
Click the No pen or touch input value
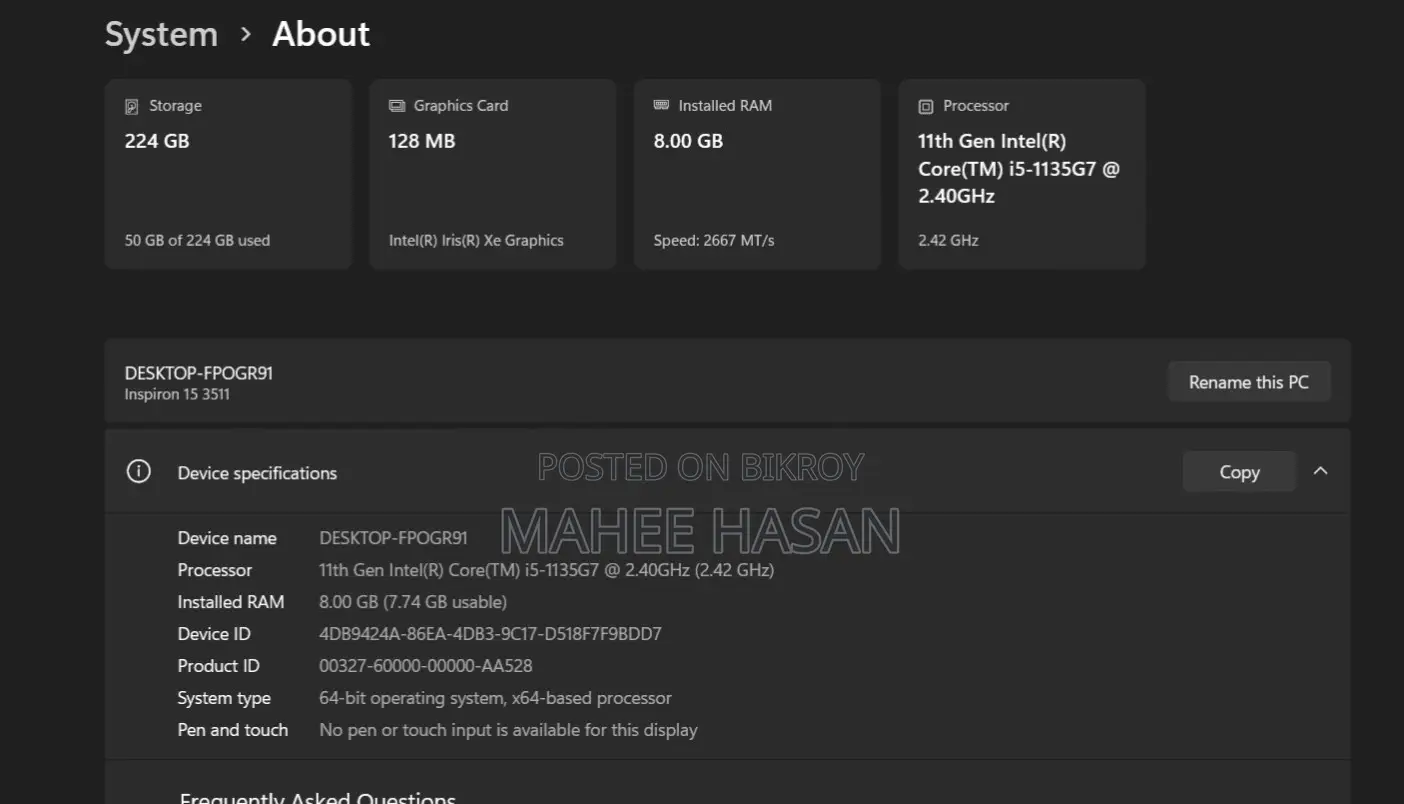tap(508, 730)
